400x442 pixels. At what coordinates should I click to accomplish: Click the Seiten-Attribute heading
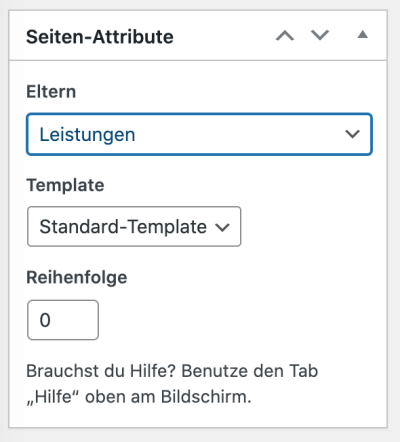tap(100, 37)
